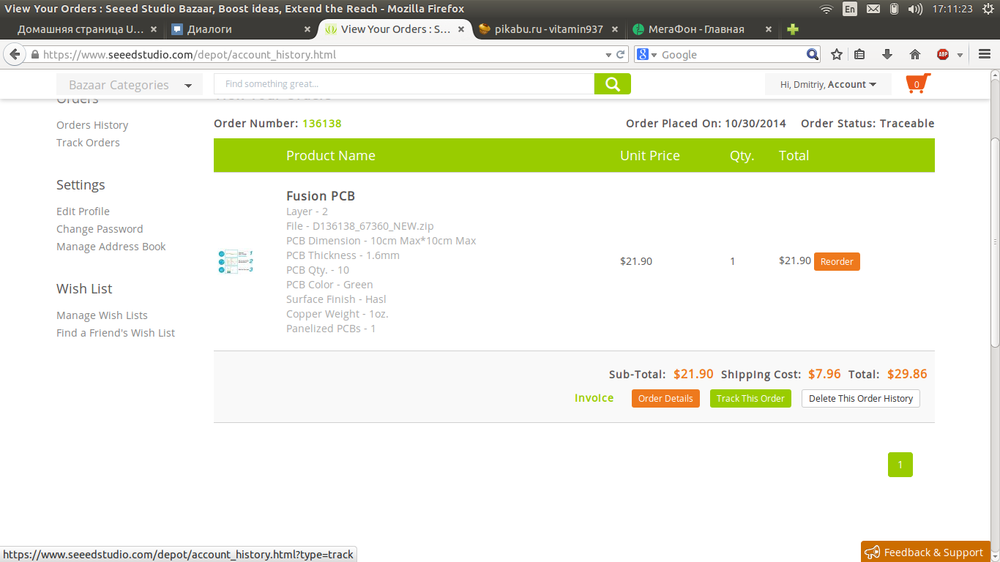Click the Adblock Plus icon
The width and height of the screenshot is (1000, 562).
(943, 55)
